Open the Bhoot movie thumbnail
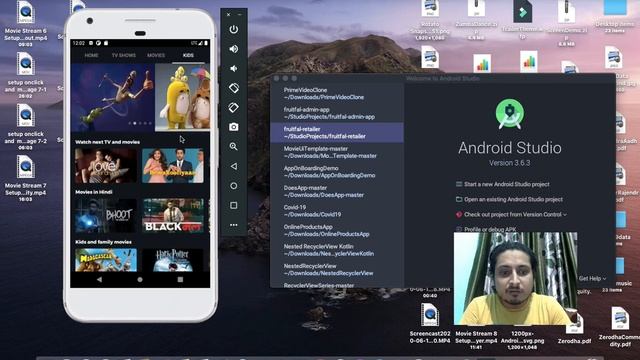Viewport: 640px width, 360px height. [x=106, y=216]
